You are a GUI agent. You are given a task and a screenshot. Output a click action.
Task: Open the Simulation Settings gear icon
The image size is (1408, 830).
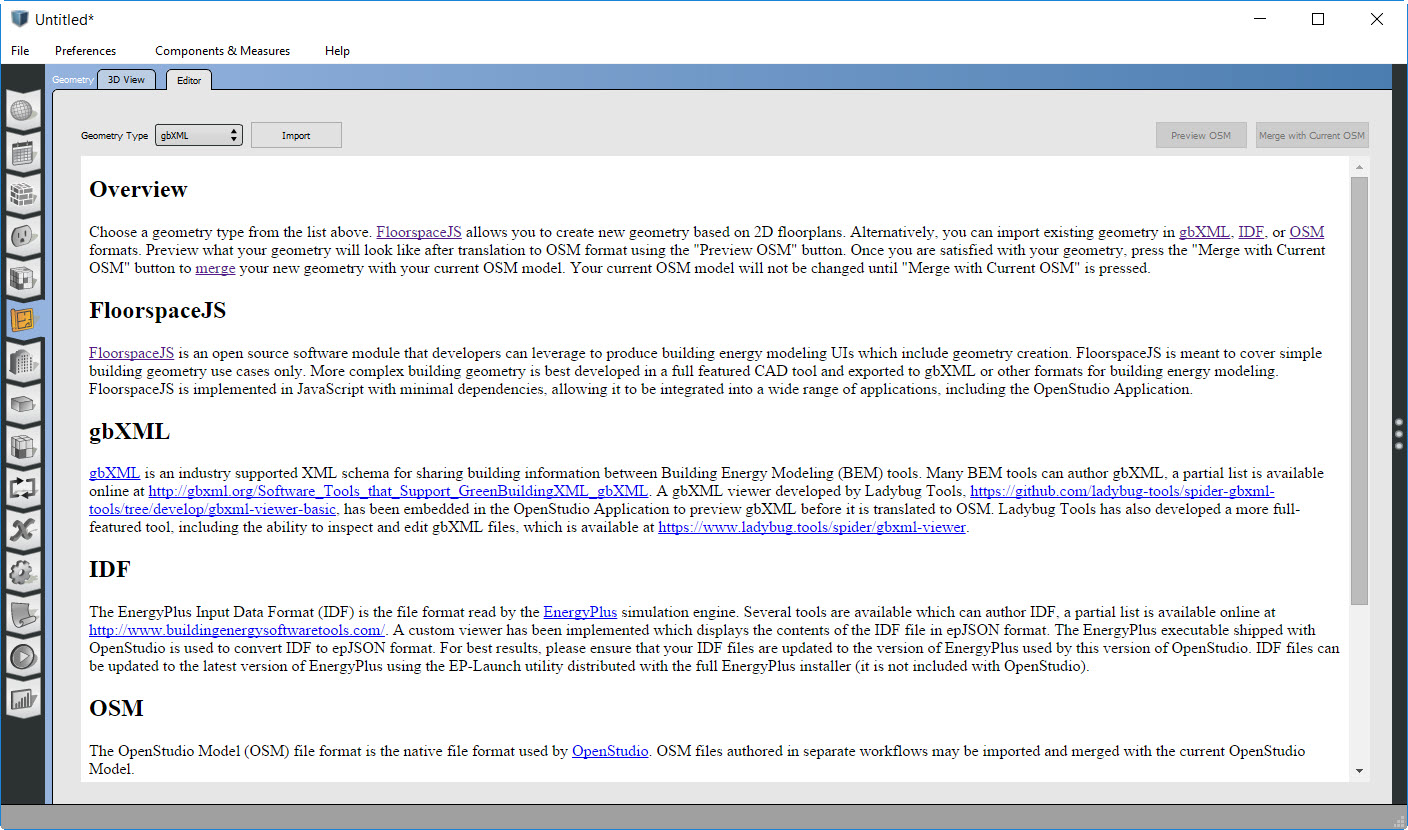pyautogui.click(x=23, y=573)
